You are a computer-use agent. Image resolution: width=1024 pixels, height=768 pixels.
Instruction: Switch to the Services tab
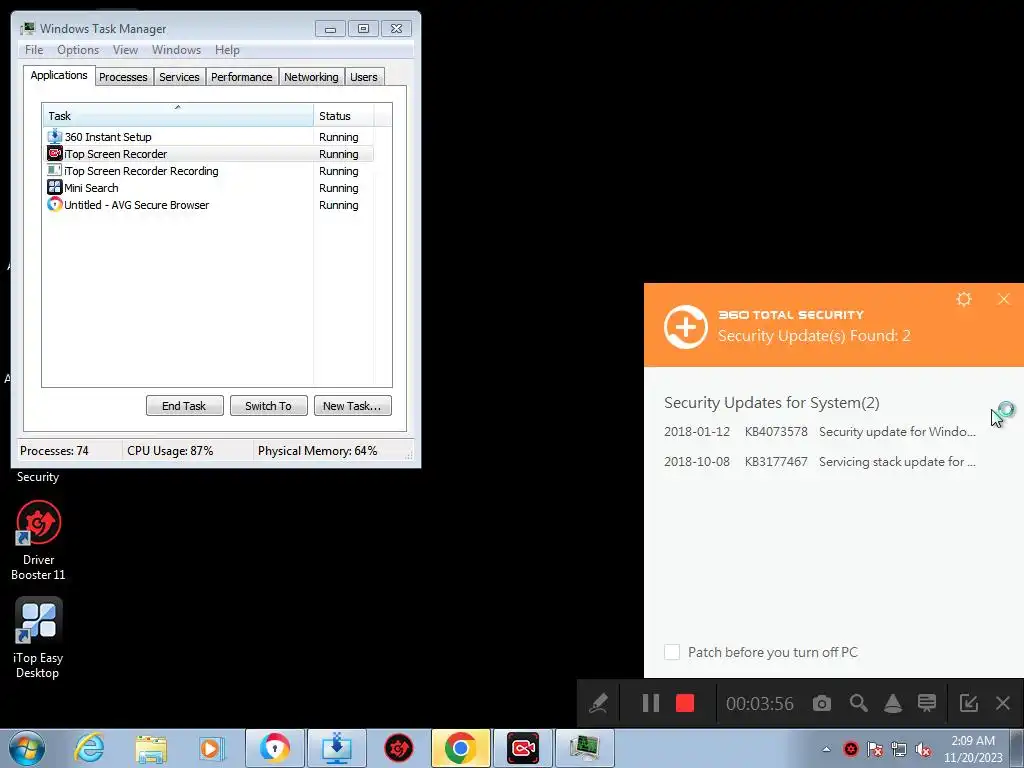(x=180, y=77)
